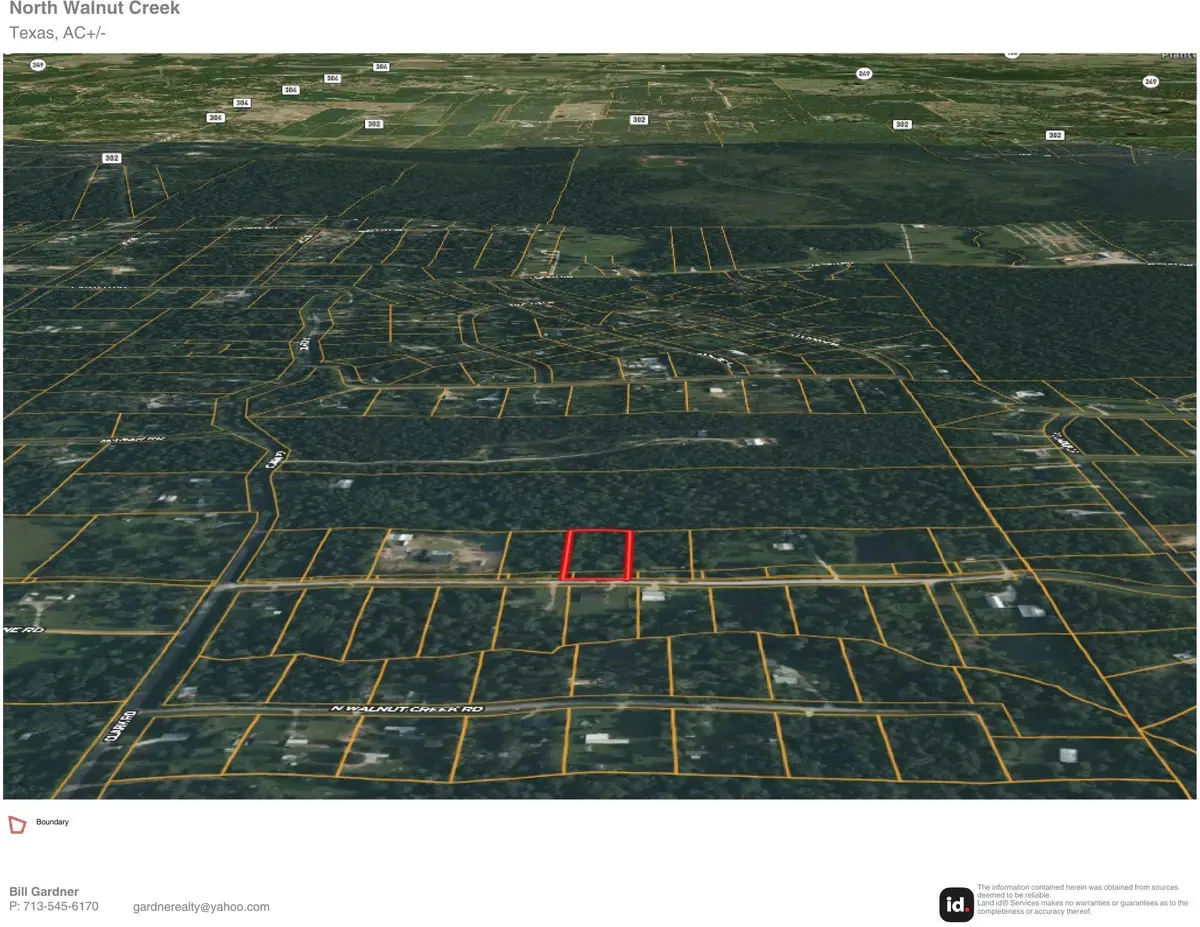Image resolution: width=1200 pixels, height=927 pixels.
Task: Select the red-outlined property parcel on the map
Action: pos(598,552)
